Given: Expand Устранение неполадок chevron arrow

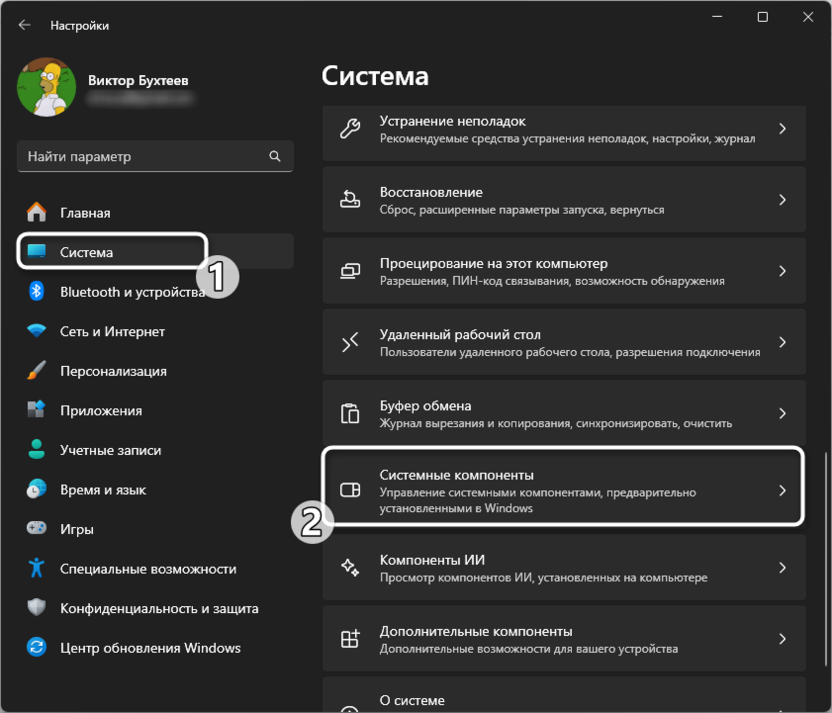Looking at the screenshot, I should [782, 129].
